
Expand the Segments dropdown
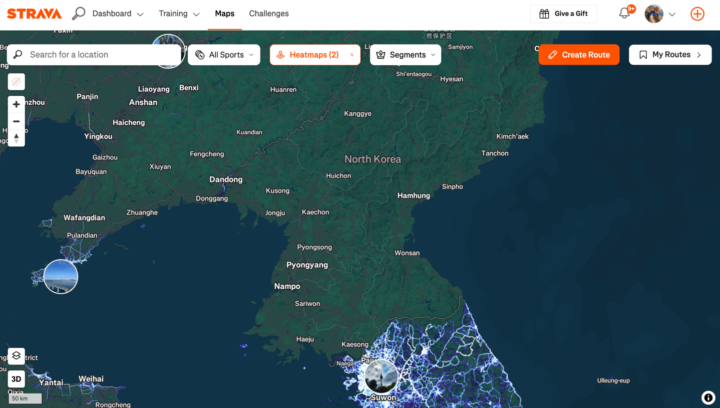pos(405,55)
